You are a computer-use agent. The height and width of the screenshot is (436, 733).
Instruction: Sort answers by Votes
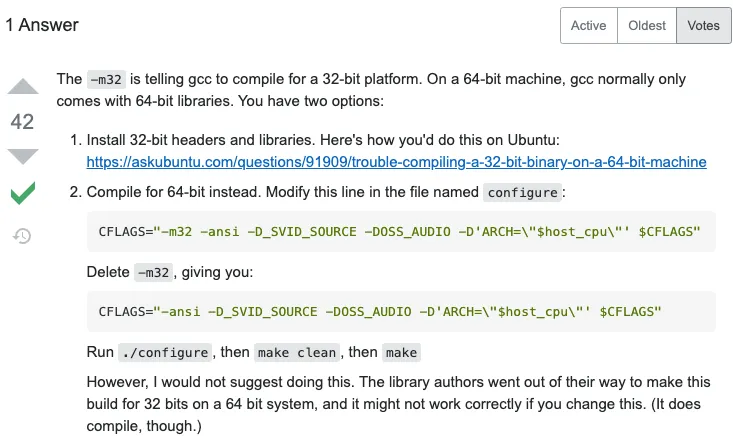point(703,26)
